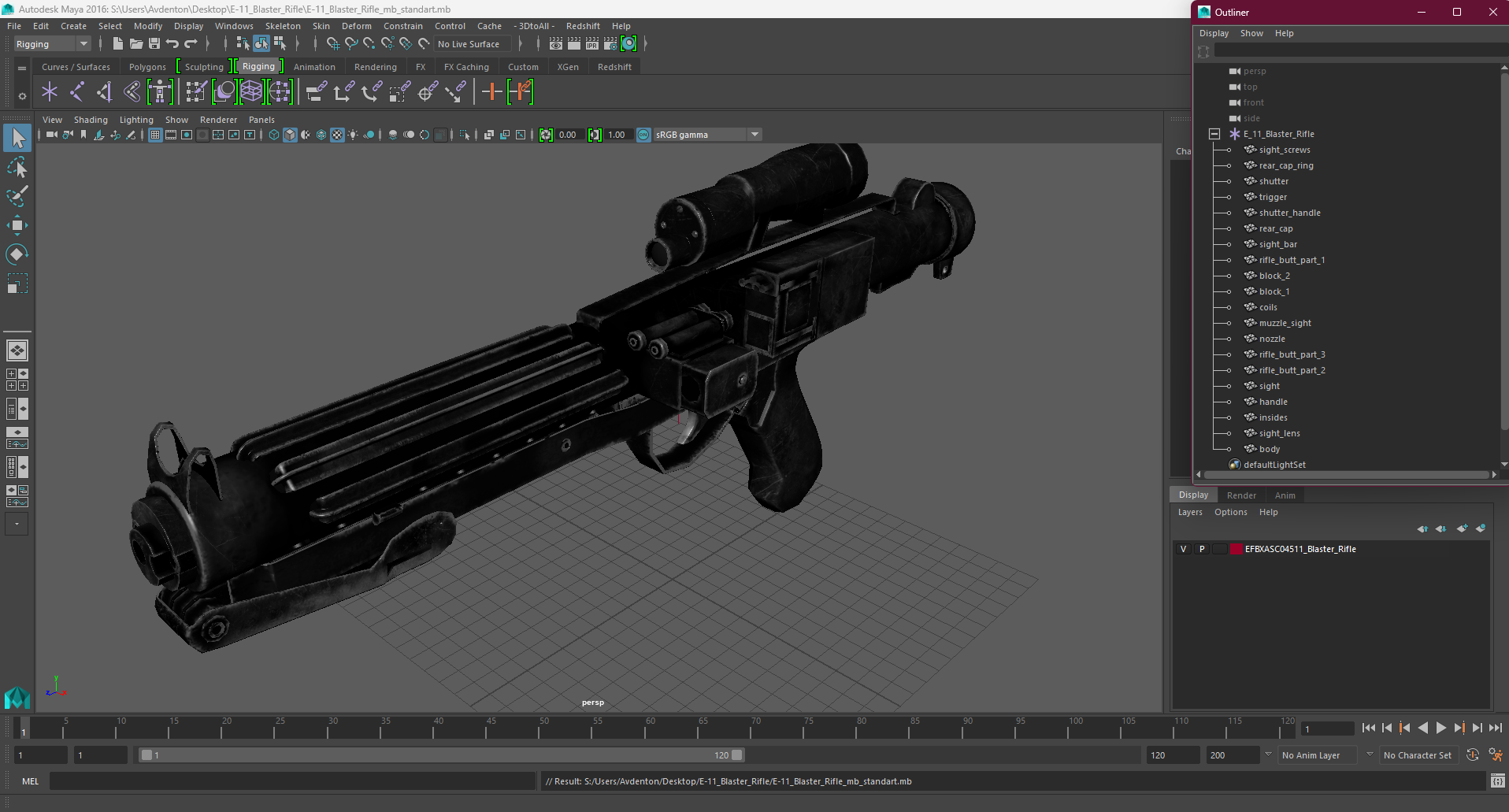Select the Create Locator shelf icon
The width and height of the screenshot is (1509, 812).
(x=50, y=92)
